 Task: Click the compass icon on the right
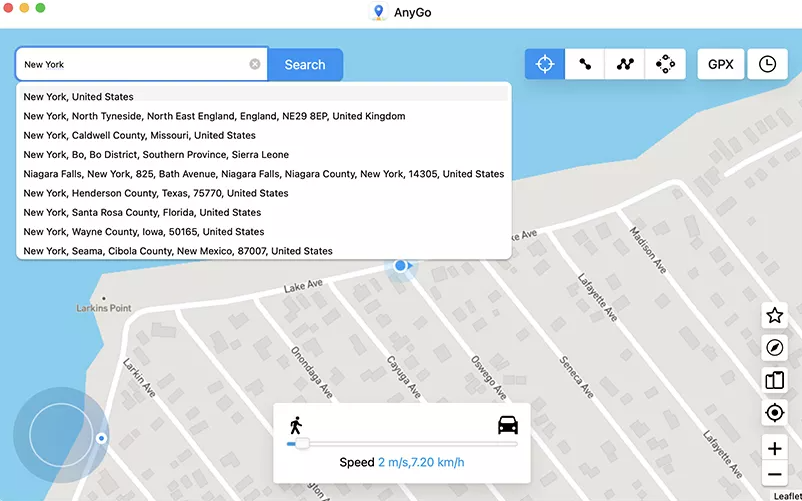tap(774, 348)
